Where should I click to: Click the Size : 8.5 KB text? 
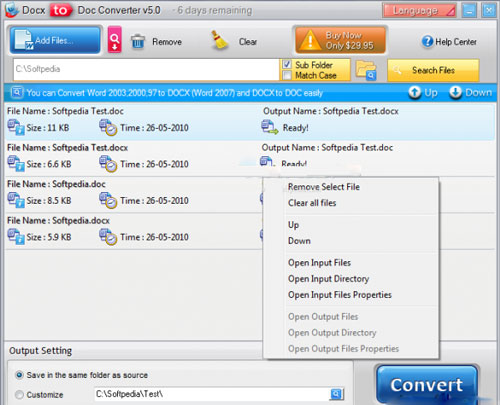coord(49,201)
